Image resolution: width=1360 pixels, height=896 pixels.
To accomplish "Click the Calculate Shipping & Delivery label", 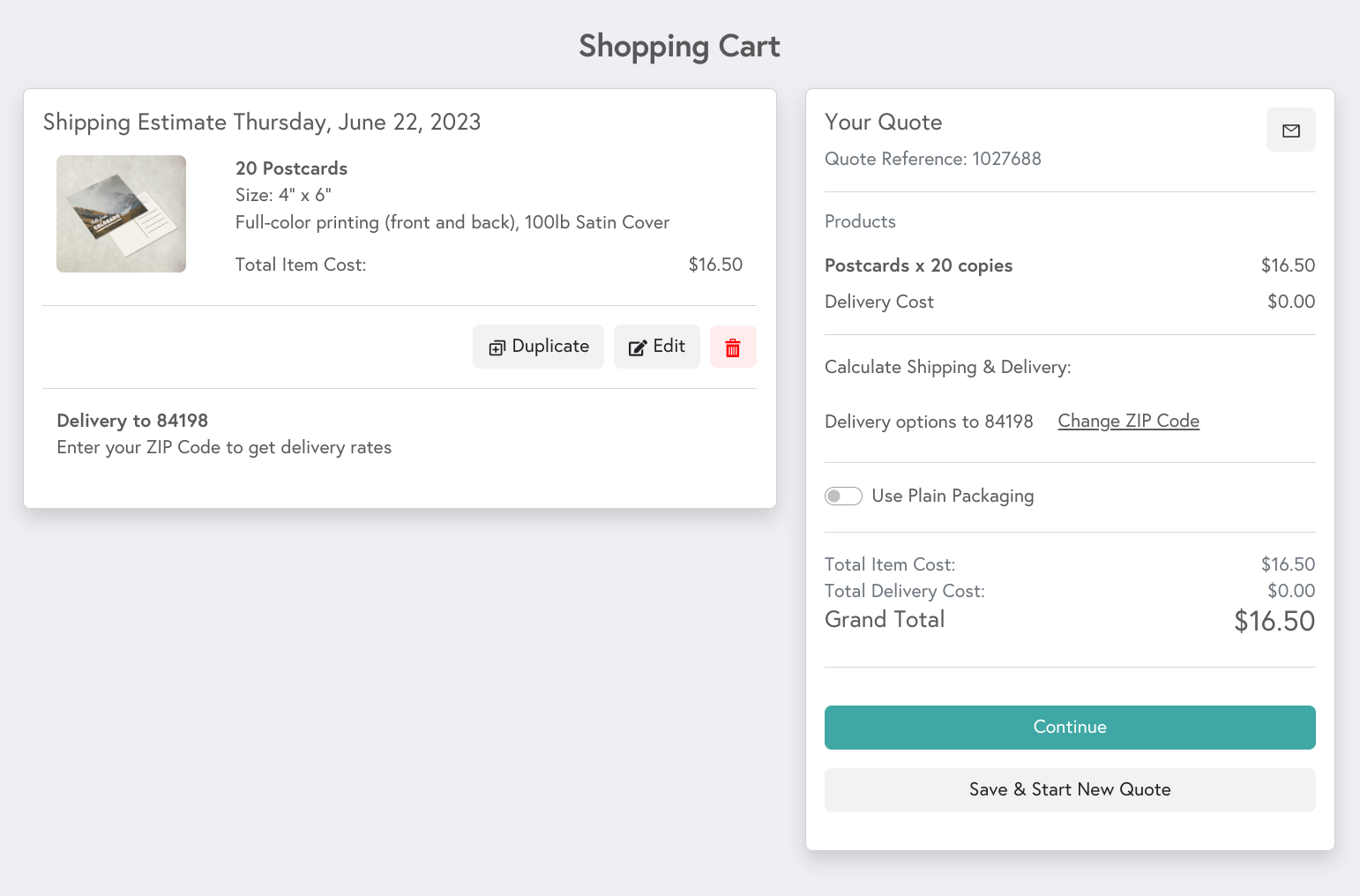I will tap(948, 367).
